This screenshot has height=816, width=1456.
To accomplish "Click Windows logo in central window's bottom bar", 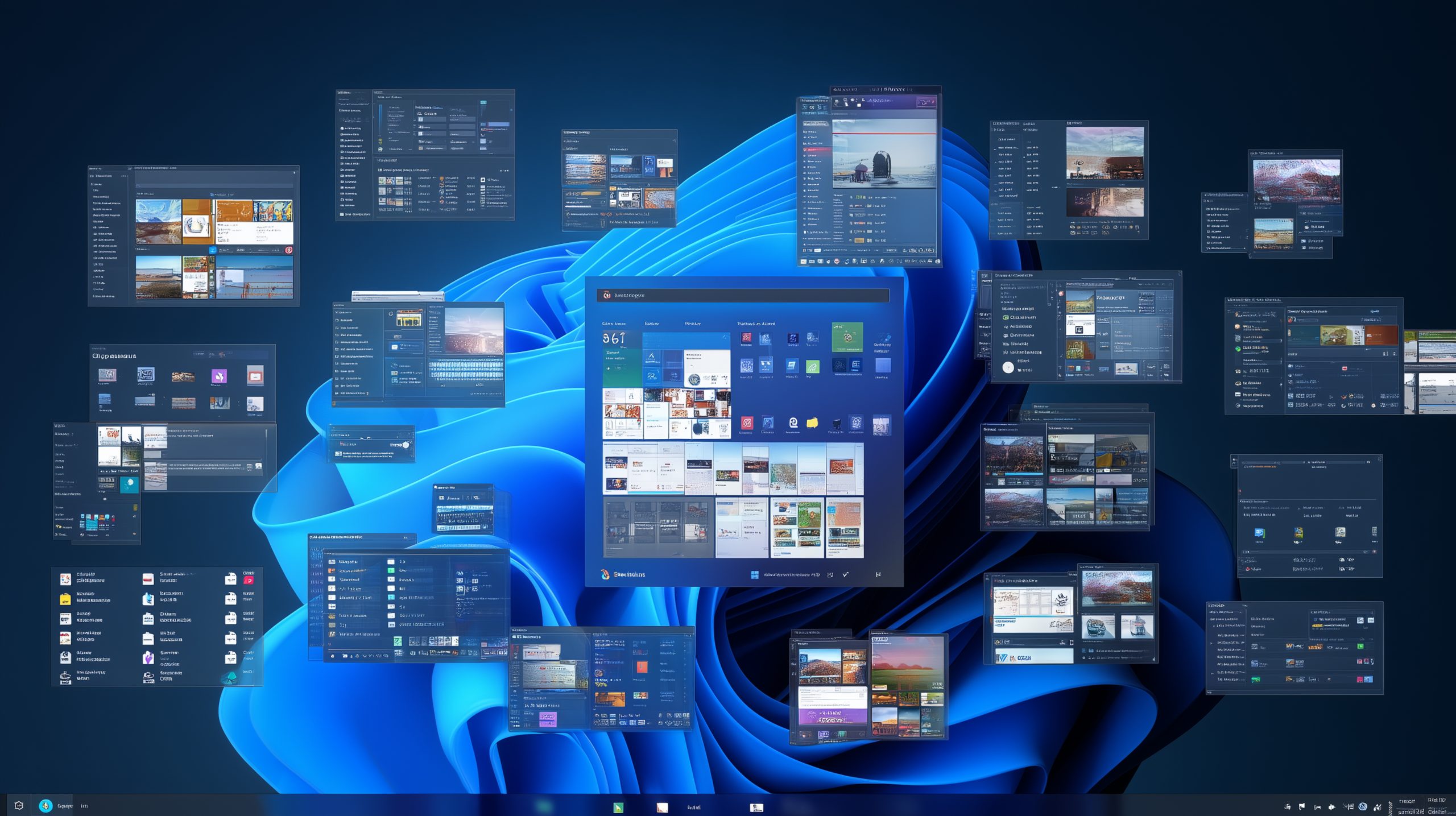I will [x=755, y=575].
